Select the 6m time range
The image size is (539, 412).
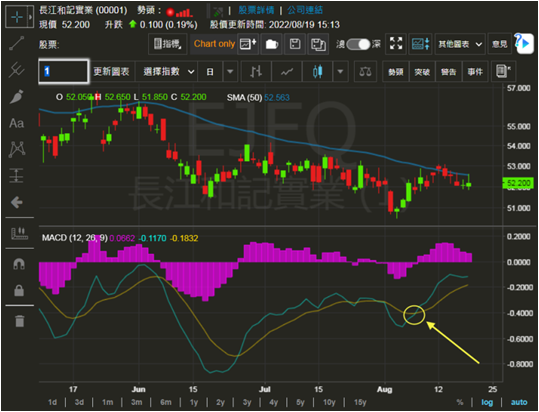point(166,402)
